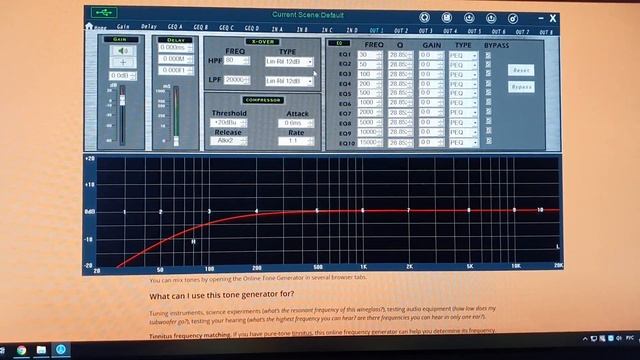Open the GEQ A tab

pos(175,27)
